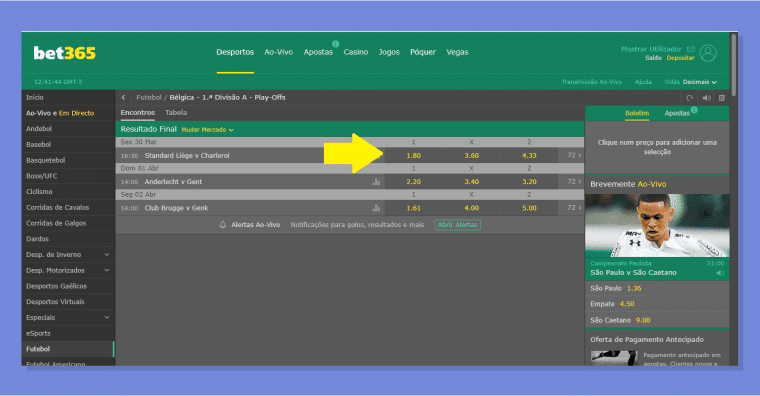This screenshot has width=760, height=396.
Task: Pick Empate at 4.50
Action: click(x=657, y=304)
